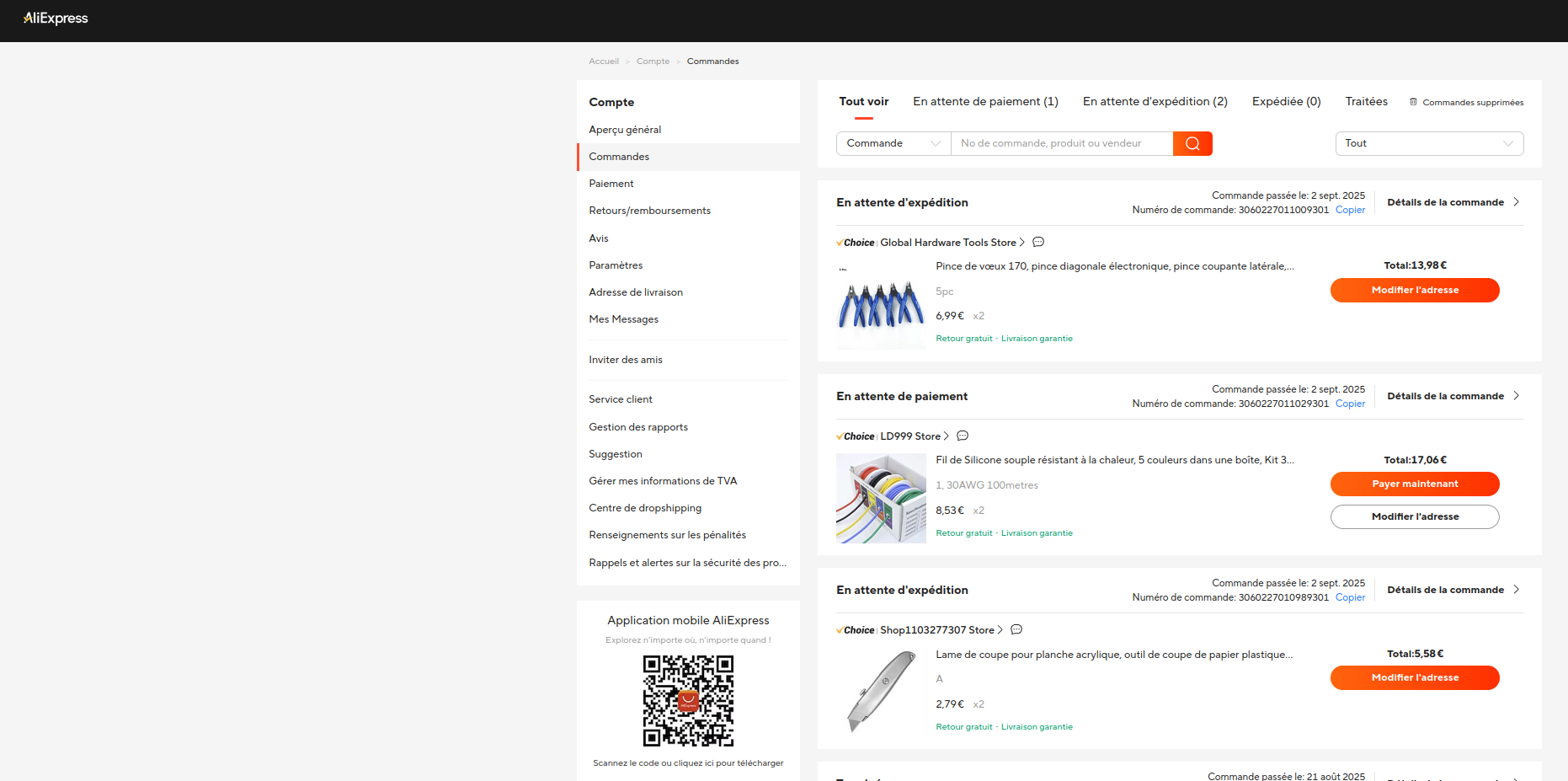The image size is (1568, 781).
Task: Open the silicone wire kit product thumbnail
Action: pos(881,498)
